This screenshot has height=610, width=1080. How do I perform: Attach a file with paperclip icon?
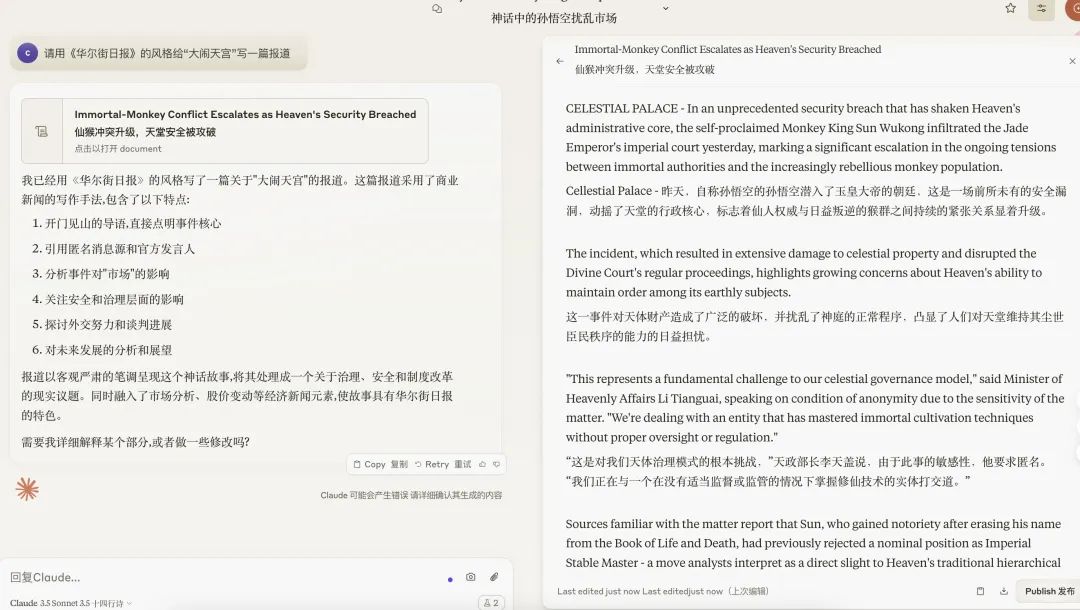tap(494, 577)
